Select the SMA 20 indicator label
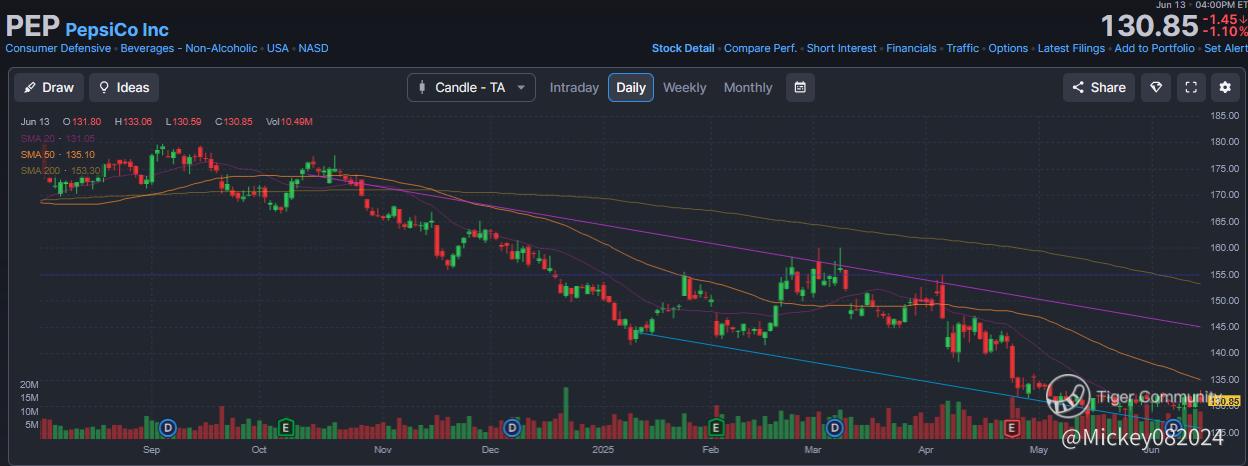The height and width of the screenshot is (466, 1248). [x=58, y=138]
